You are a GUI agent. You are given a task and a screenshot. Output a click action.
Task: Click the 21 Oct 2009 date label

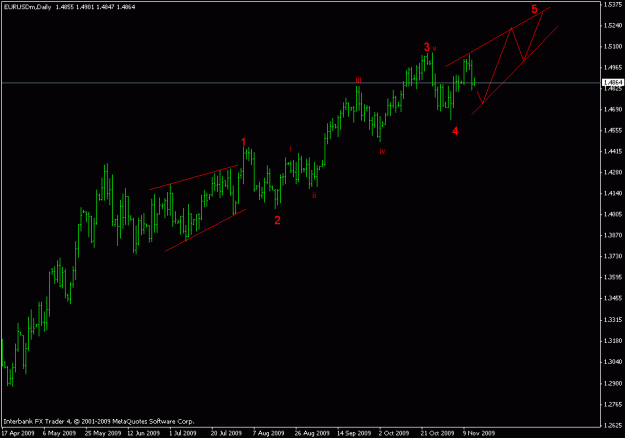click(x=437, y=433)
